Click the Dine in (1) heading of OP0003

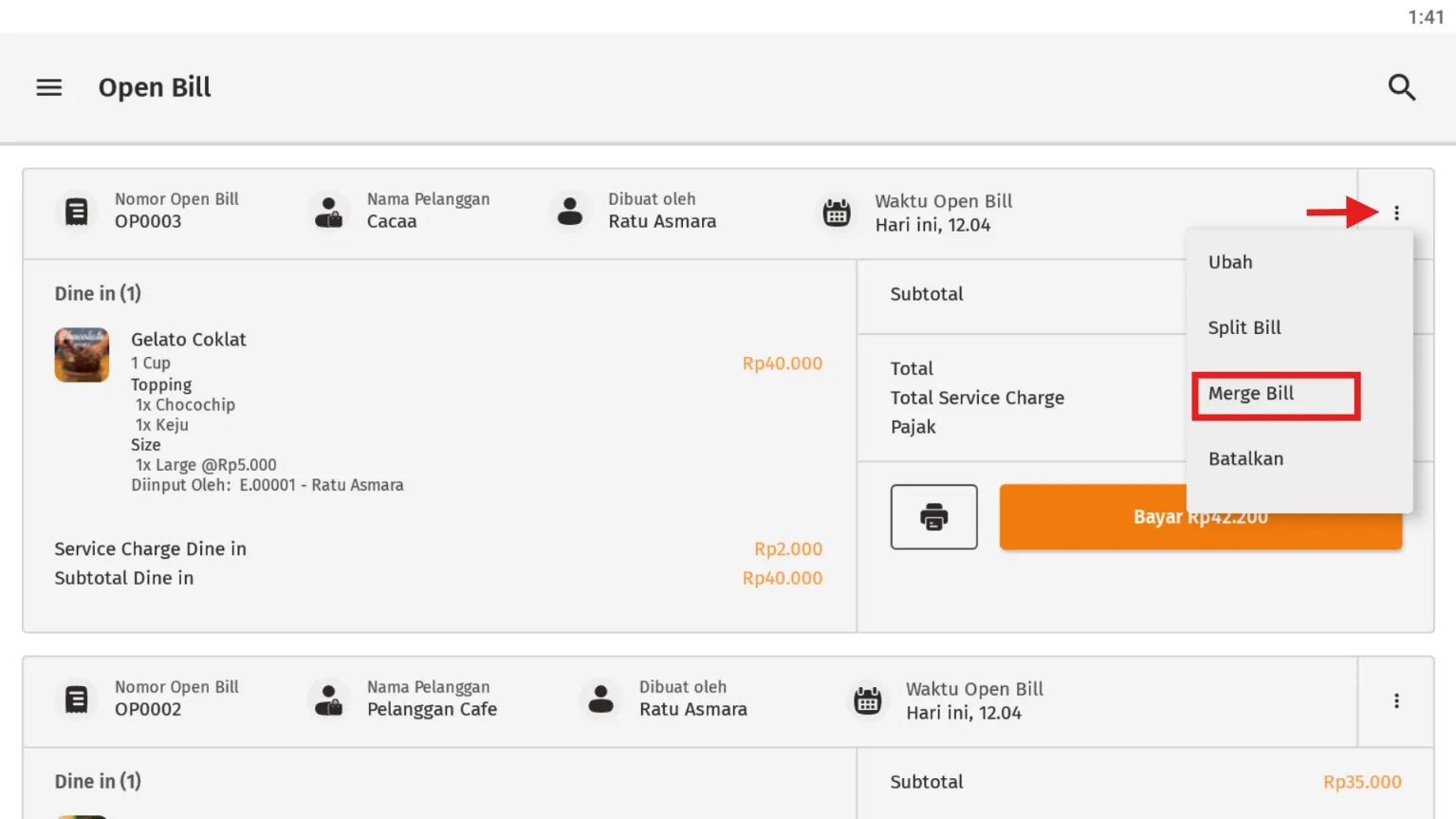click(98, 293)
